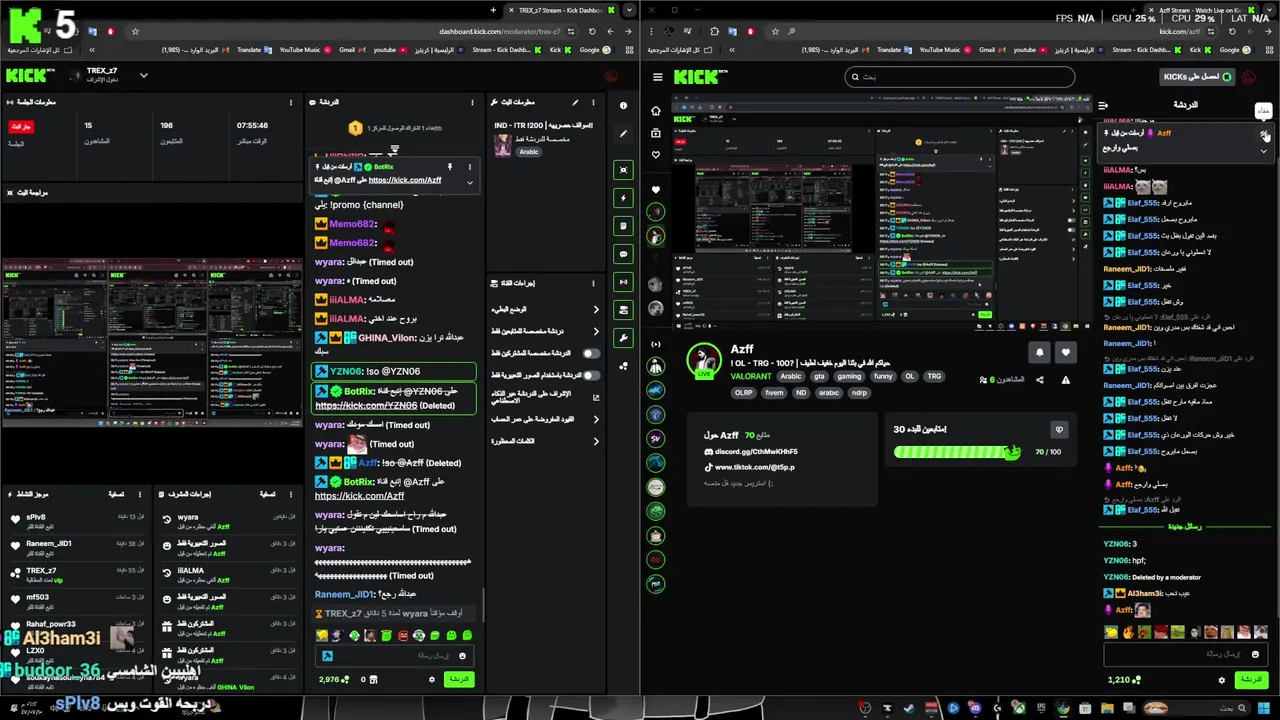Screen dimensions: 1280x720
Task: Open the Browse icon in Kick viewer sidebar
Action: pyautogui.click(x=656, y=132)
